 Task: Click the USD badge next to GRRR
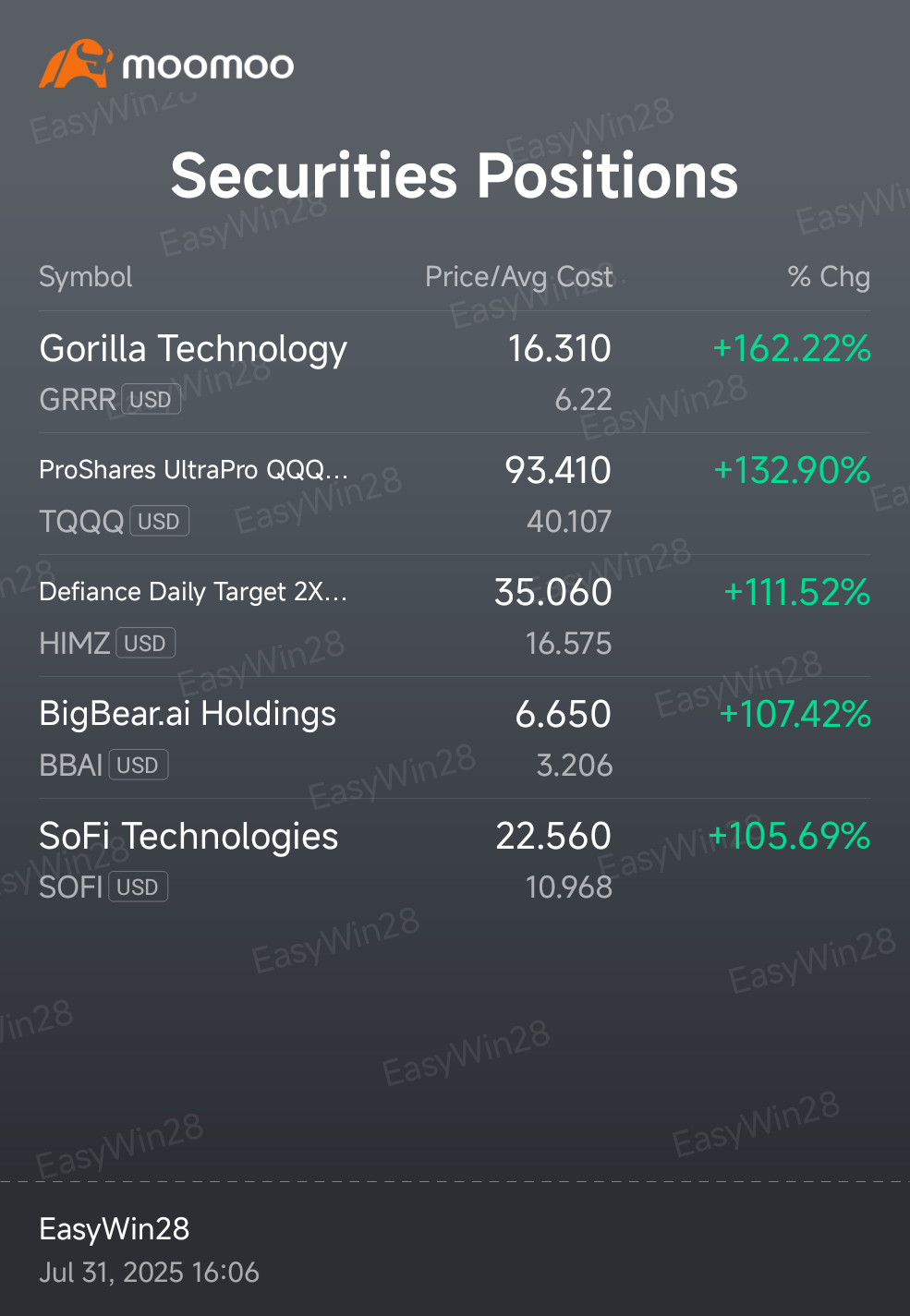coord(151,400)
